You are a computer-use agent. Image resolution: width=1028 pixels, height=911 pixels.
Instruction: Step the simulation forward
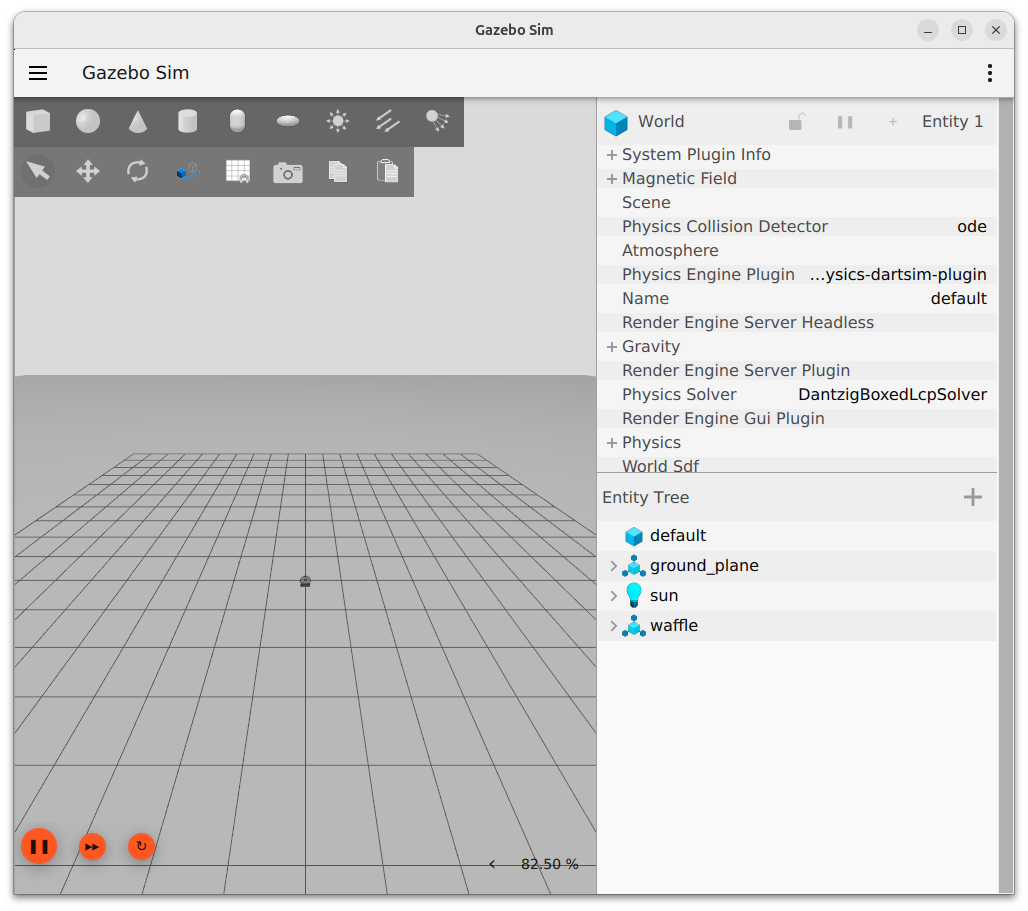coord(92,847)
